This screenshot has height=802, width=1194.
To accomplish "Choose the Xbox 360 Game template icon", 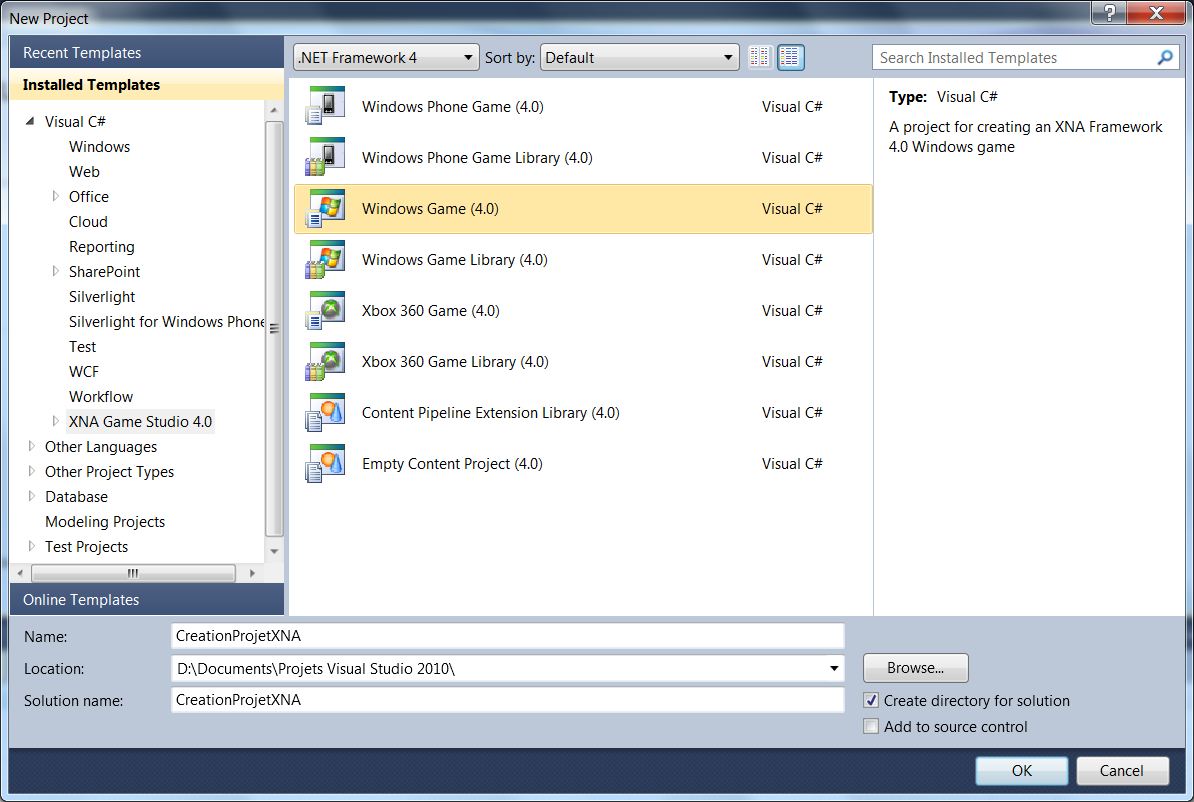I will [325, 310].
